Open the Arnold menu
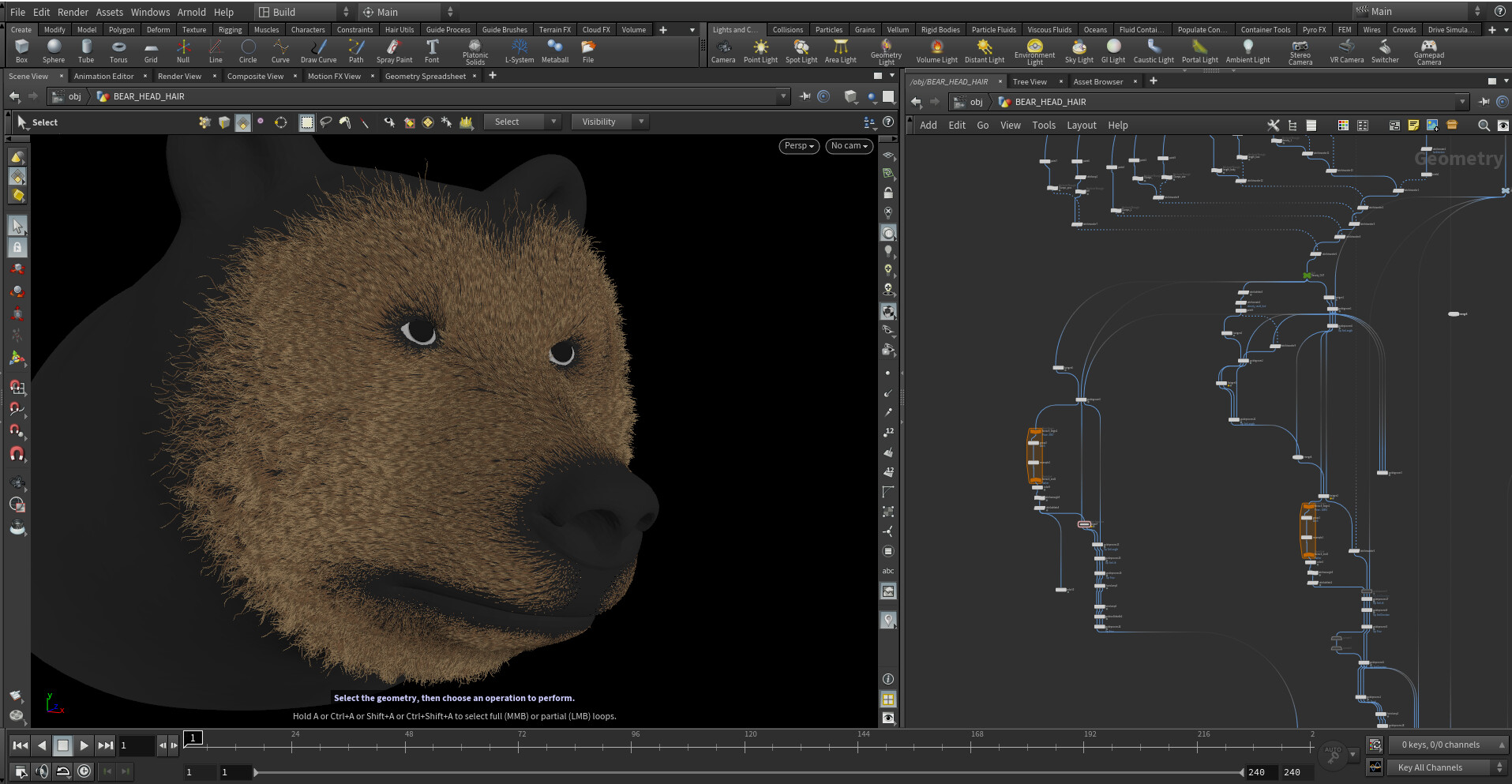 [x=191, y=12]
